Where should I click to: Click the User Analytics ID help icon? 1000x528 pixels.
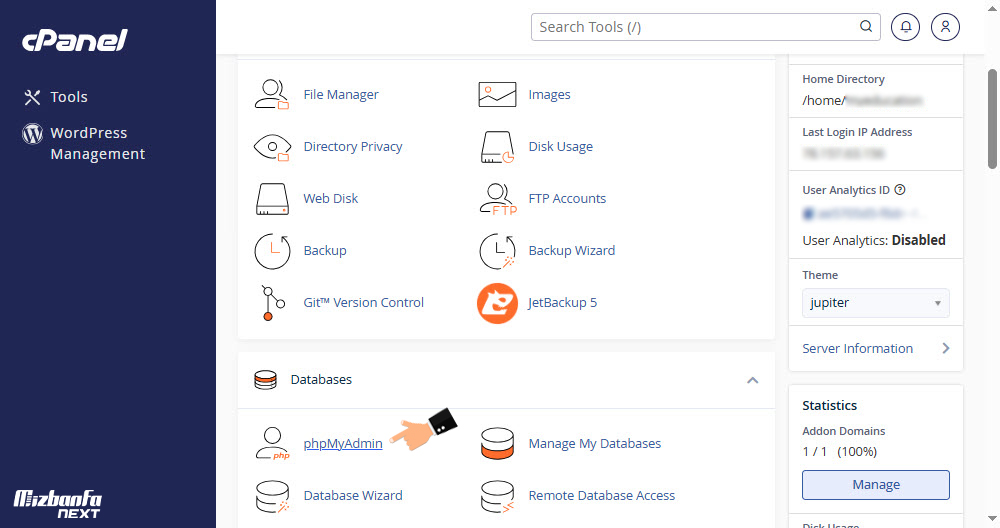click(900, 190)
